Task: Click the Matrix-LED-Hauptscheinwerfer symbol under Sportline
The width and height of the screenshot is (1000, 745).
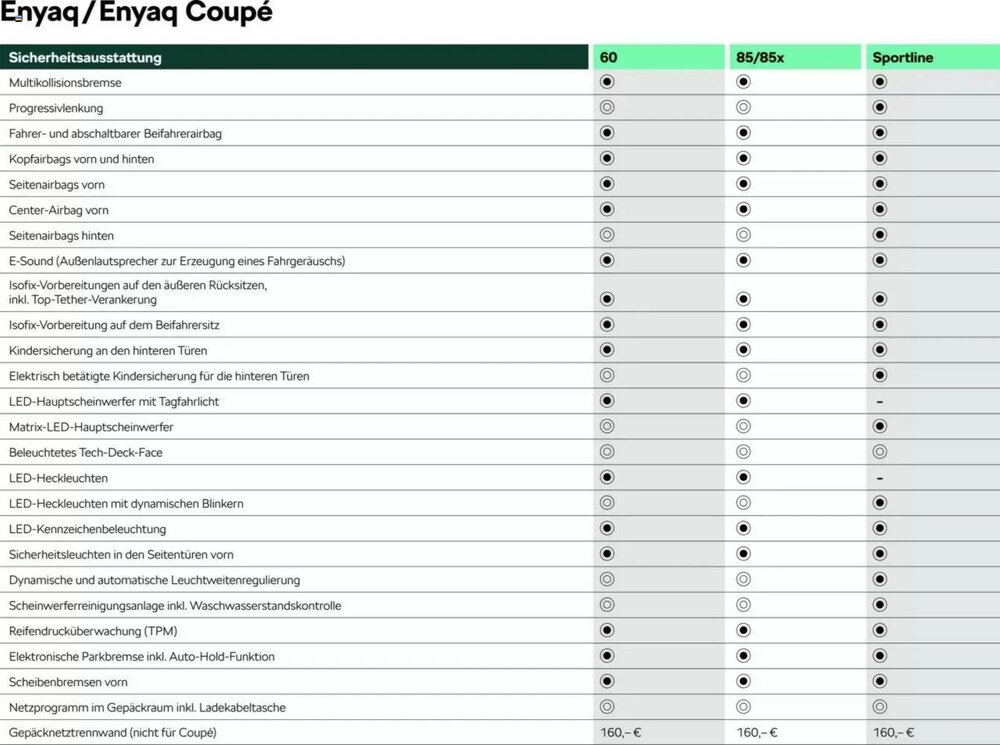Action: point(880,426)
